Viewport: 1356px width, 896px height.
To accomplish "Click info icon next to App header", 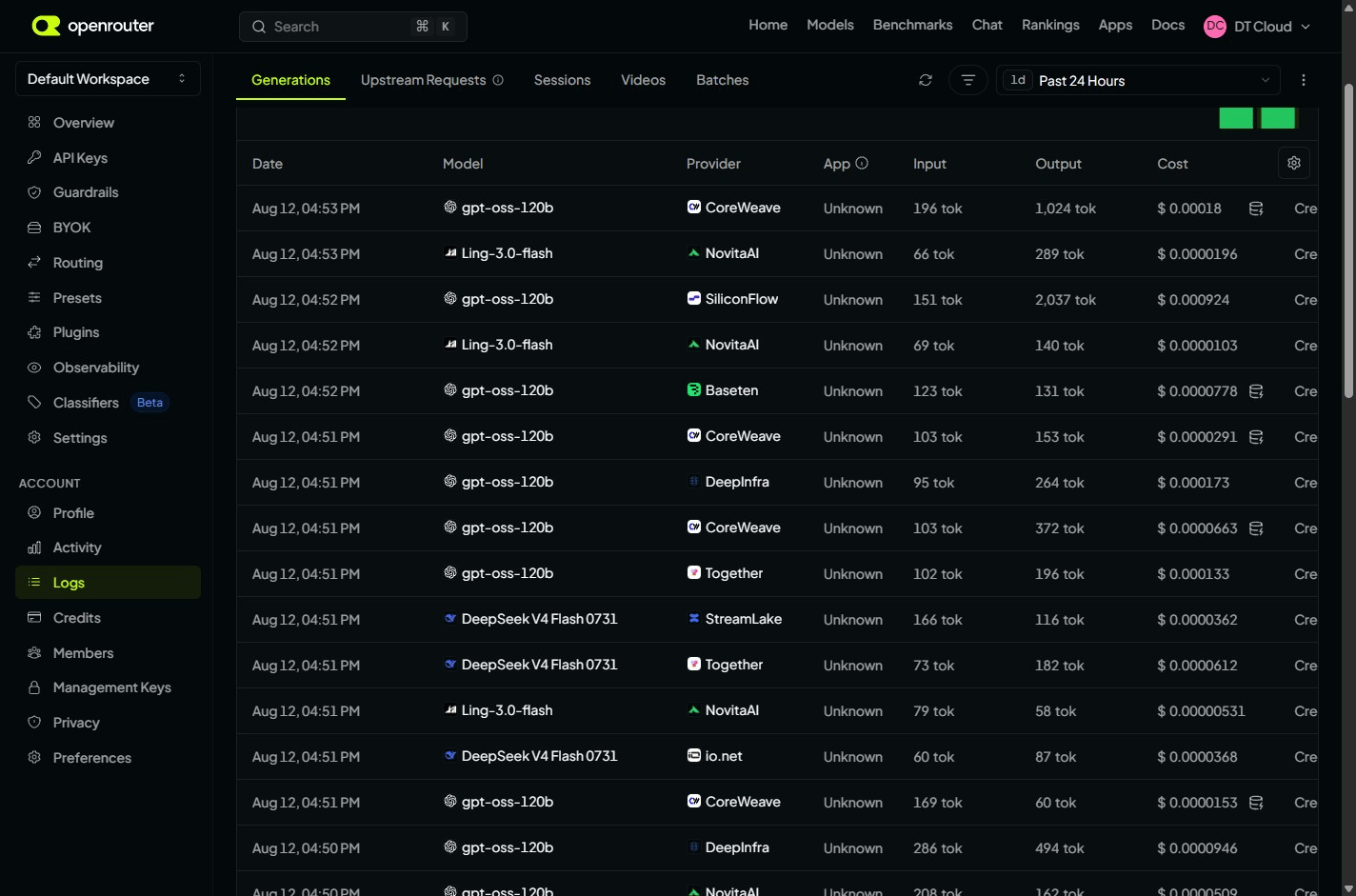I will click(x=862, y=163).
